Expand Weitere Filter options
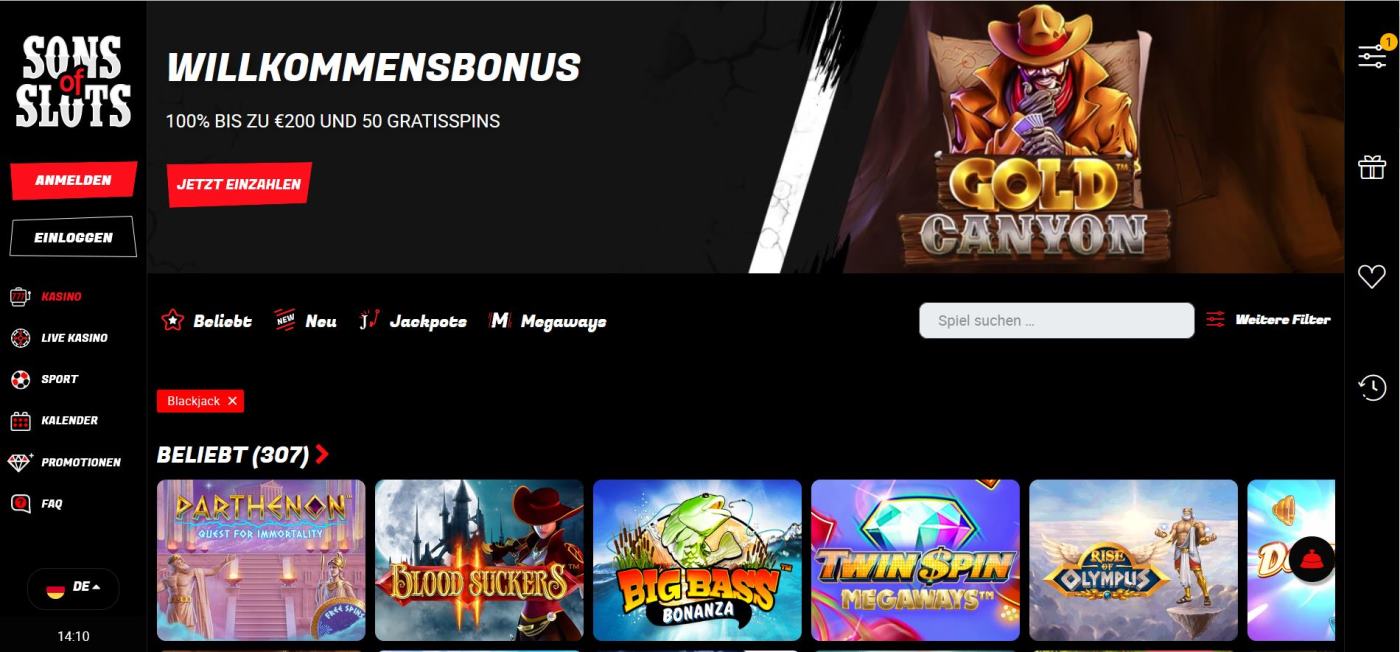The height and width of the screenshot is (652, 1400). [1268, 320]
